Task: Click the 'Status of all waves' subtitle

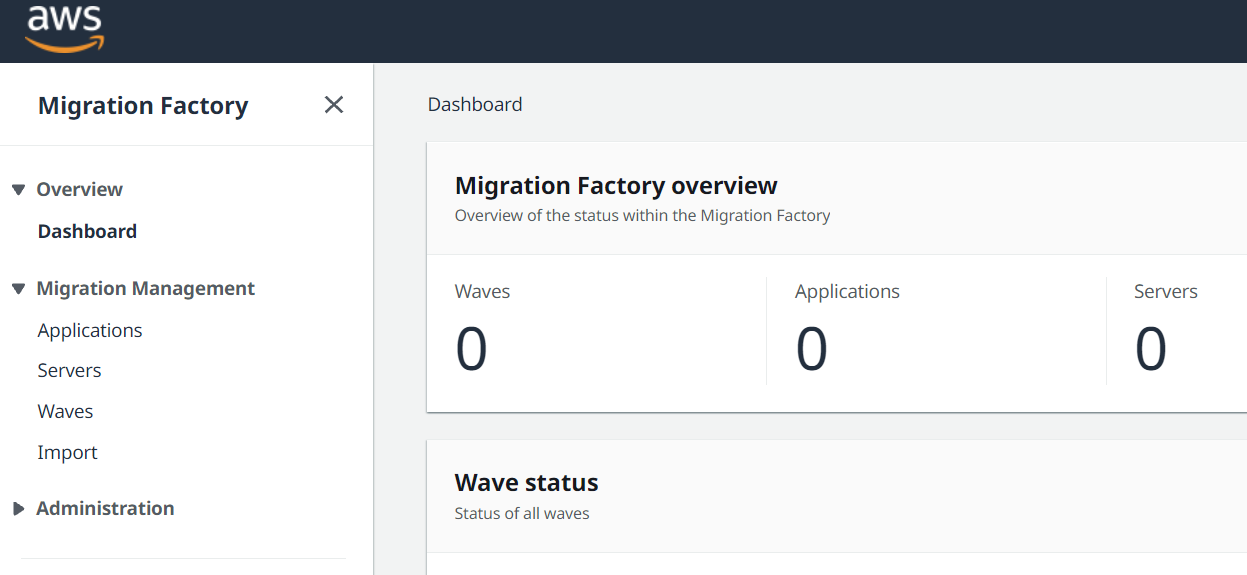Action: pyautogui.click(x=522, y=513)
